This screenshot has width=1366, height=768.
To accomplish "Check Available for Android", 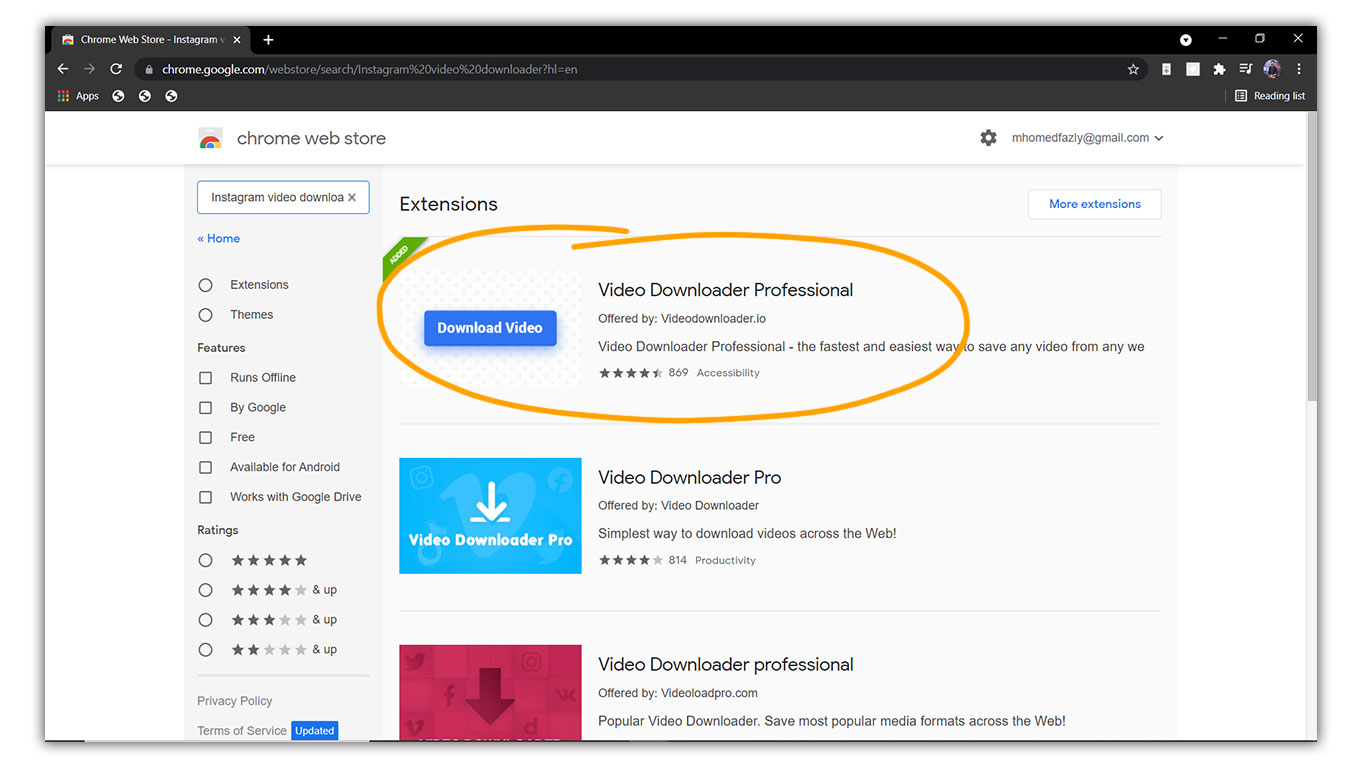I will [x=206, y=467].
